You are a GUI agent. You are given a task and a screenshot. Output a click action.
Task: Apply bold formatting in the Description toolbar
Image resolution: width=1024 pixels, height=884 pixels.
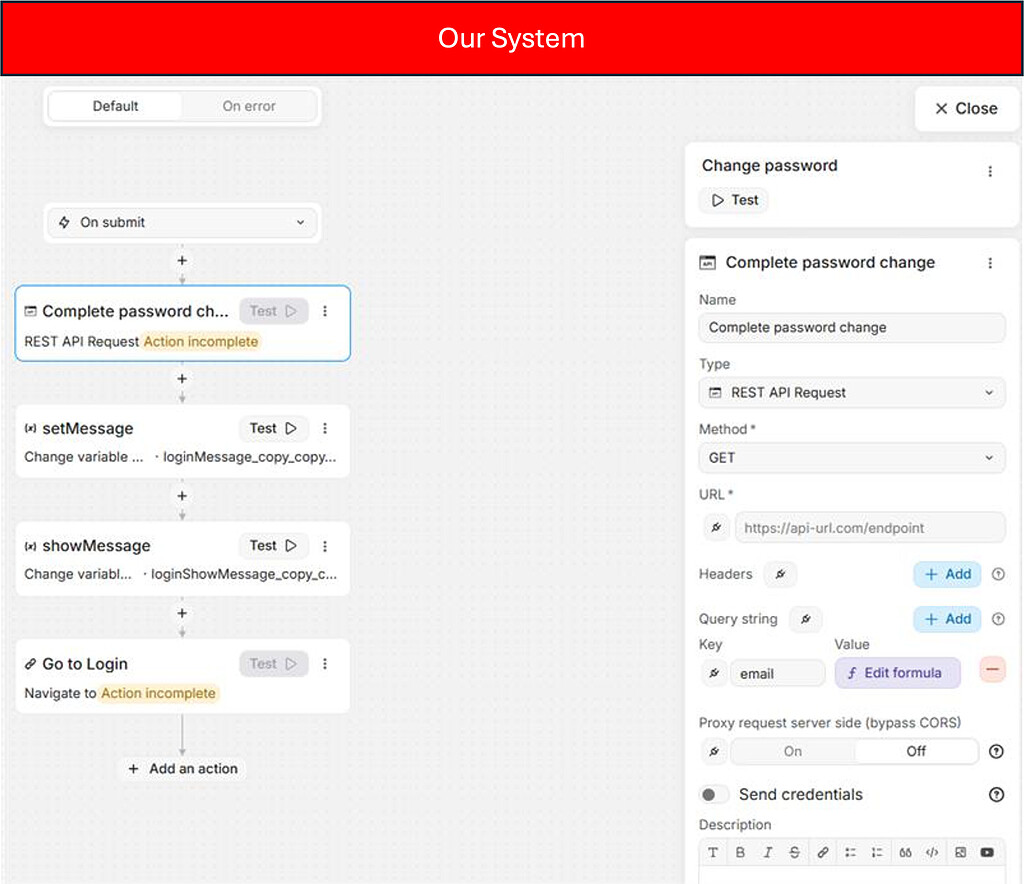coord(741,852)
